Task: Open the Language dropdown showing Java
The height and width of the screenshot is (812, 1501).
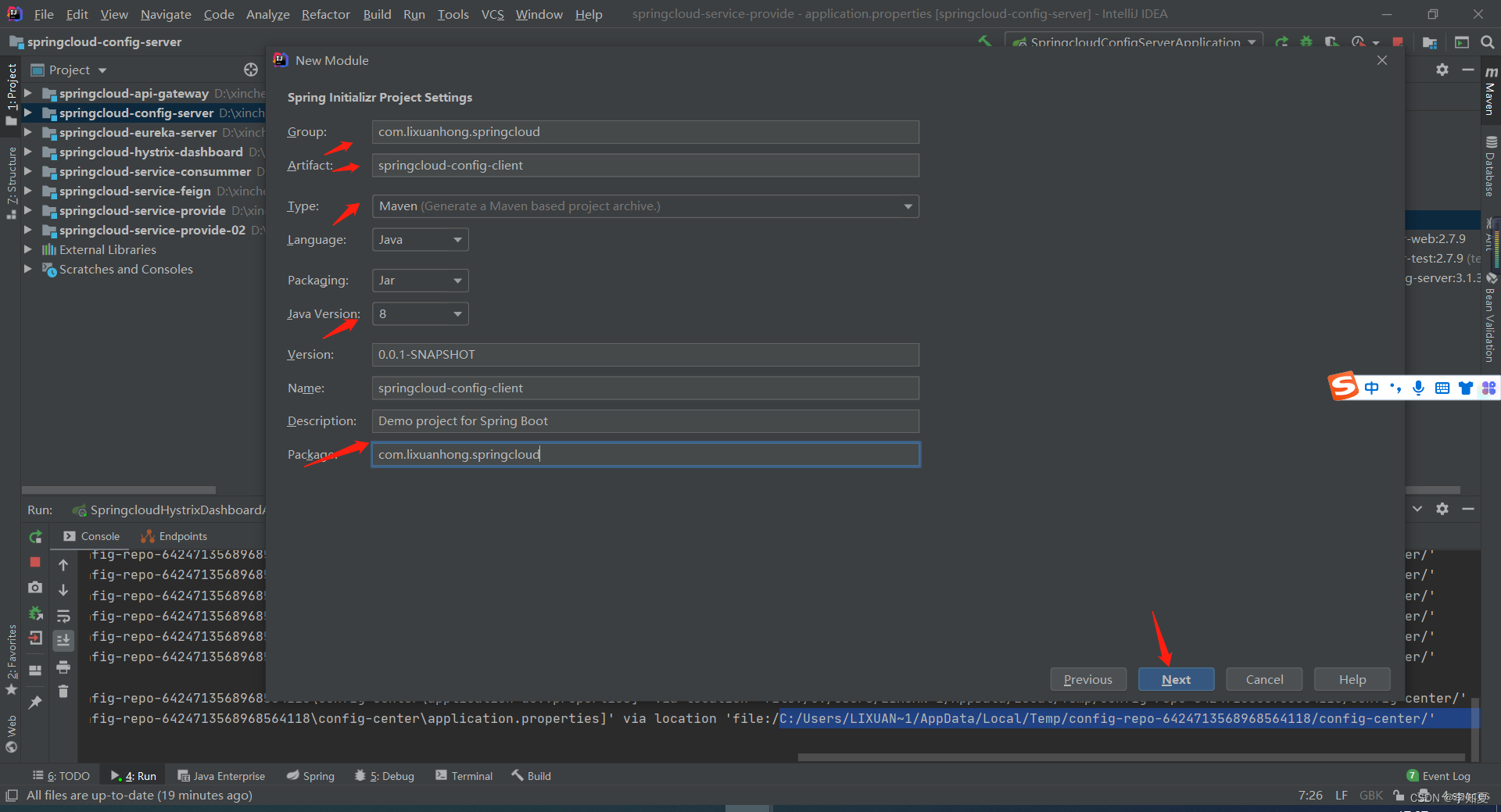Action: point(421,240)
